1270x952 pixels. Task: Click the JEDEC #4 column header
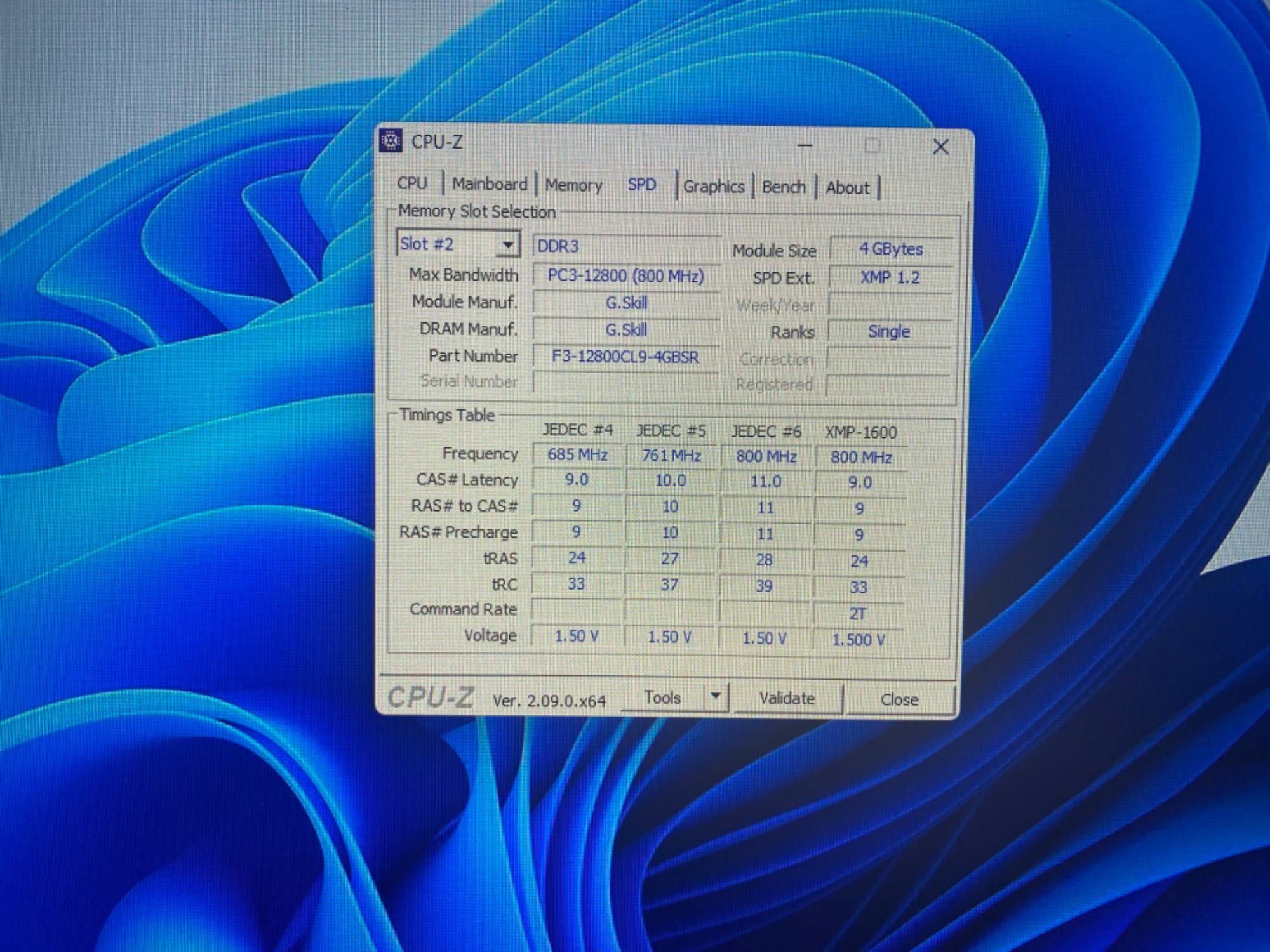click(577, 430)
